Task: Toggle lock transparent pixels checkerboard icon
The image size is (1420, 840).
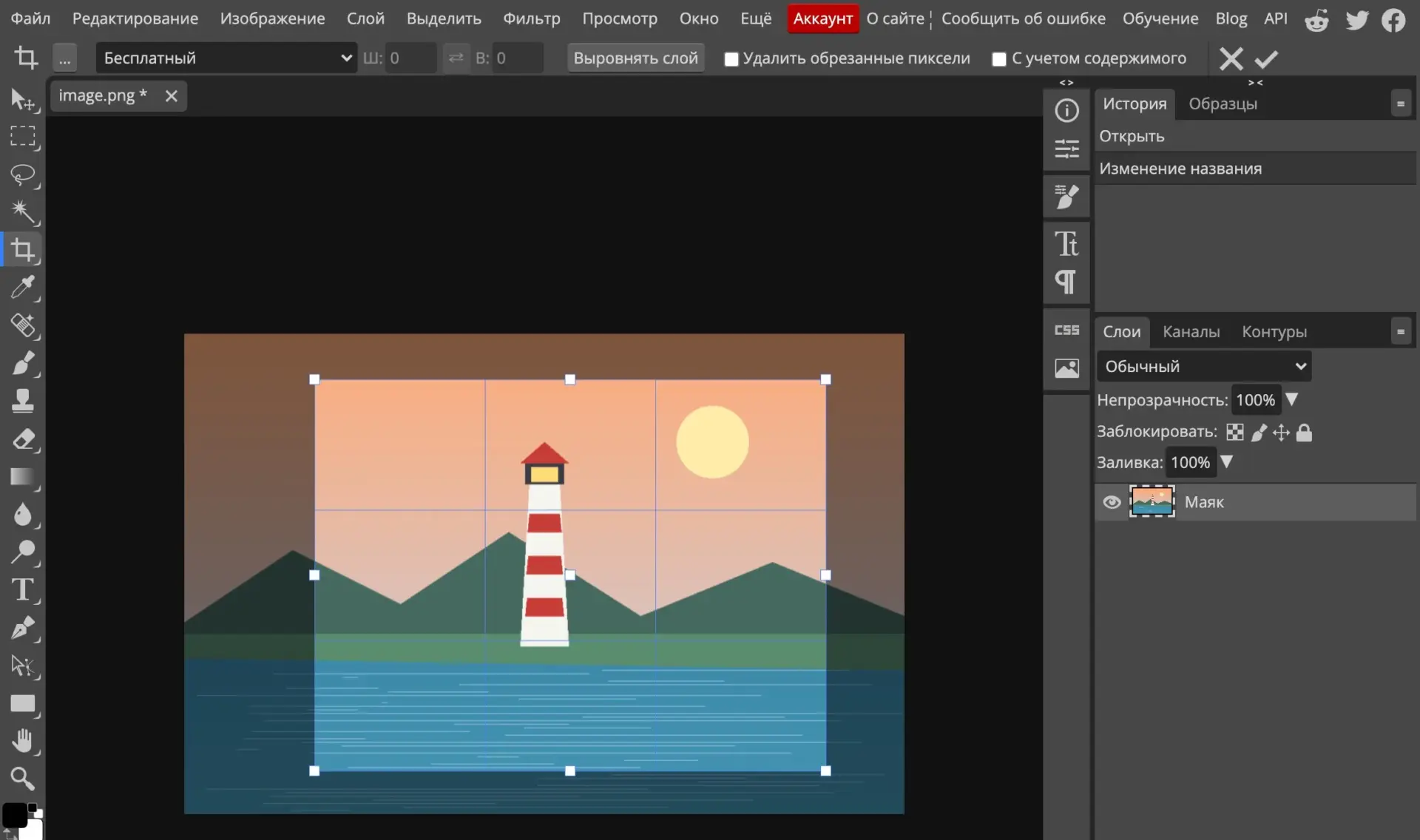Action: pos(1234,432)
